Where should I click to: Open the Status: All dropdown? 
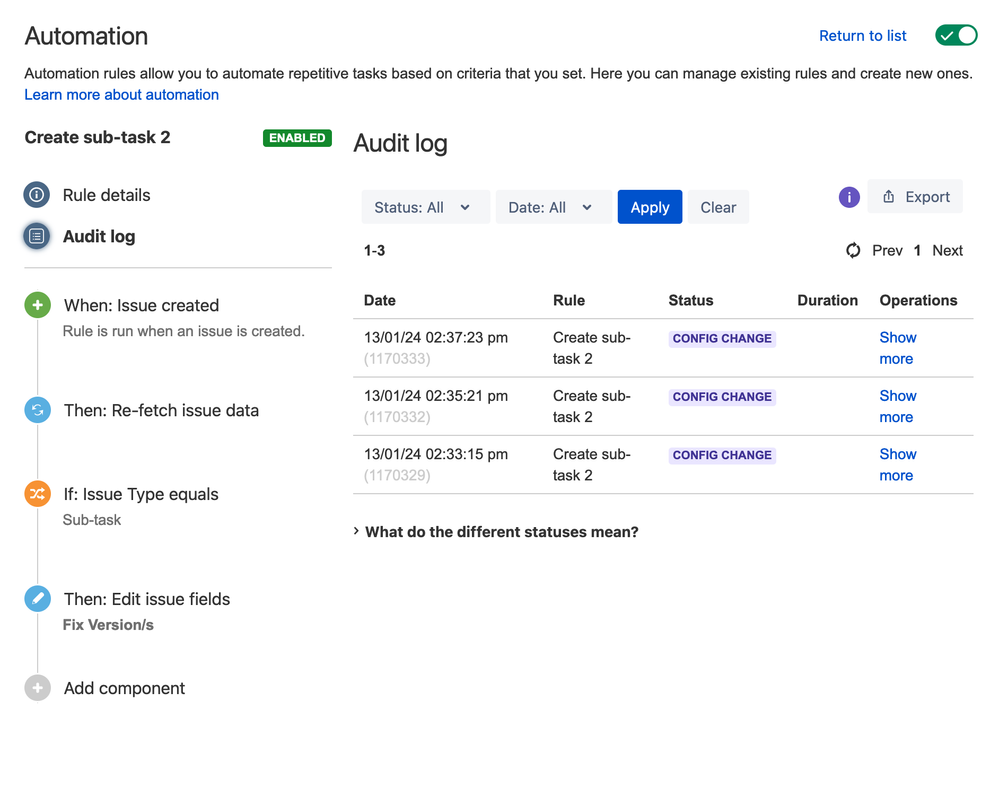click(426, 207)
